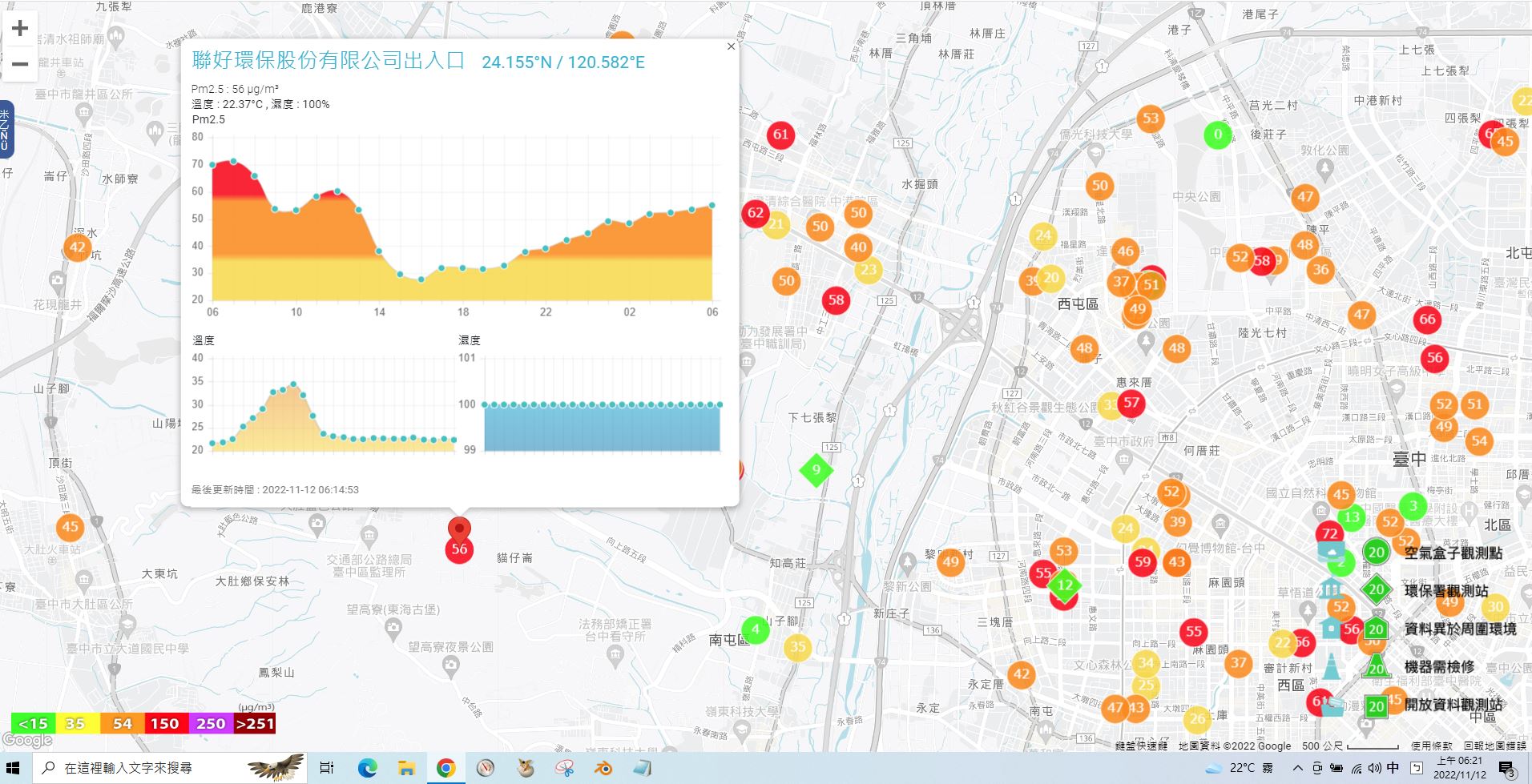The image size is (1532, 784).
Task: Select the orange 42 station near 深水
Action: point(77,247)
